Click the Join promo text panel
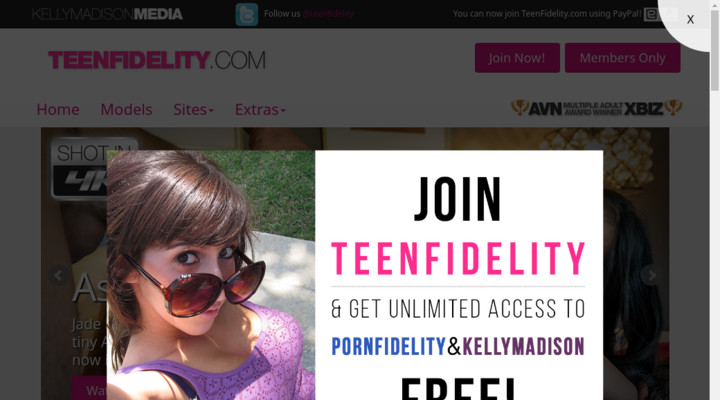The height and width of the screenshot is (400, 720). click(x=459, y=275)
